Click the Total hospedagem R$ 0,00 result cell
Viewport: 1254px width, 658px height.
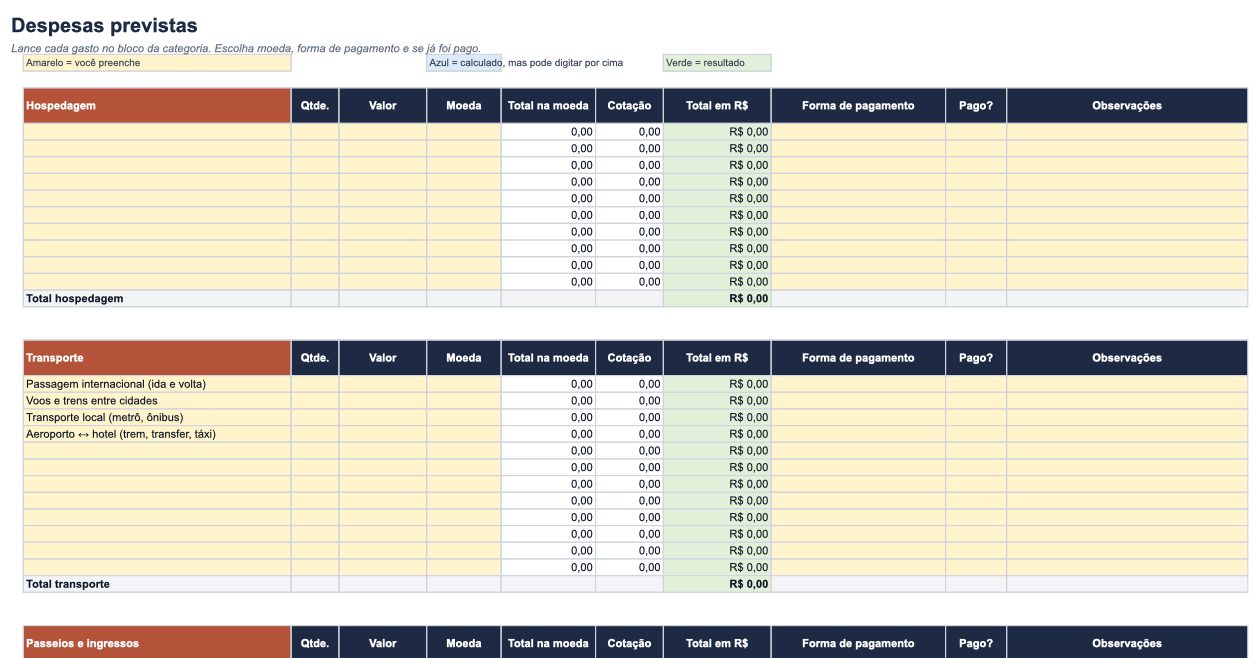pos(717,298)
